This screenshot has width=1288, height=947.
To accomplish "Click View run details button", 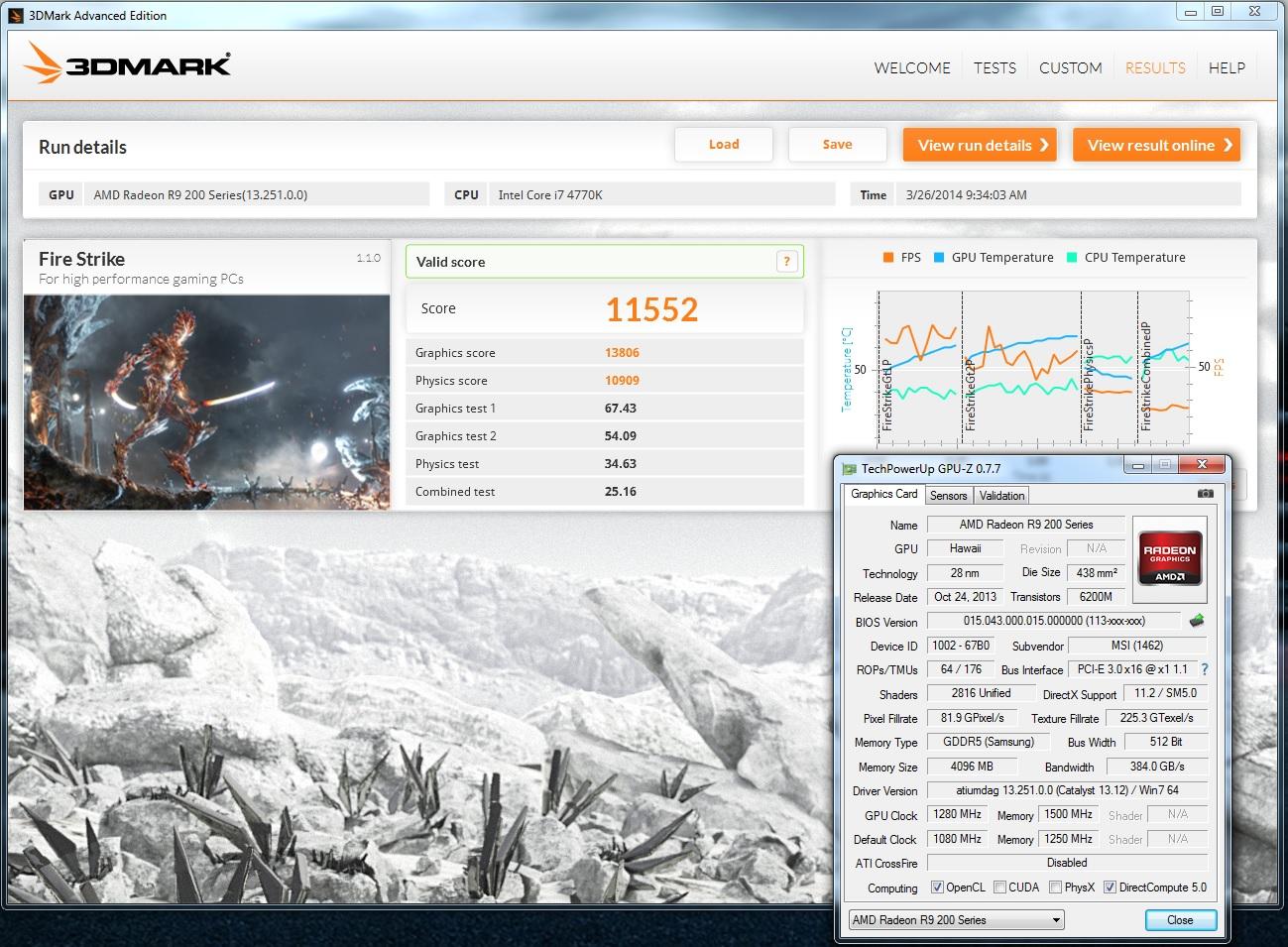I will pyautogui.click(x=980, y=145).
